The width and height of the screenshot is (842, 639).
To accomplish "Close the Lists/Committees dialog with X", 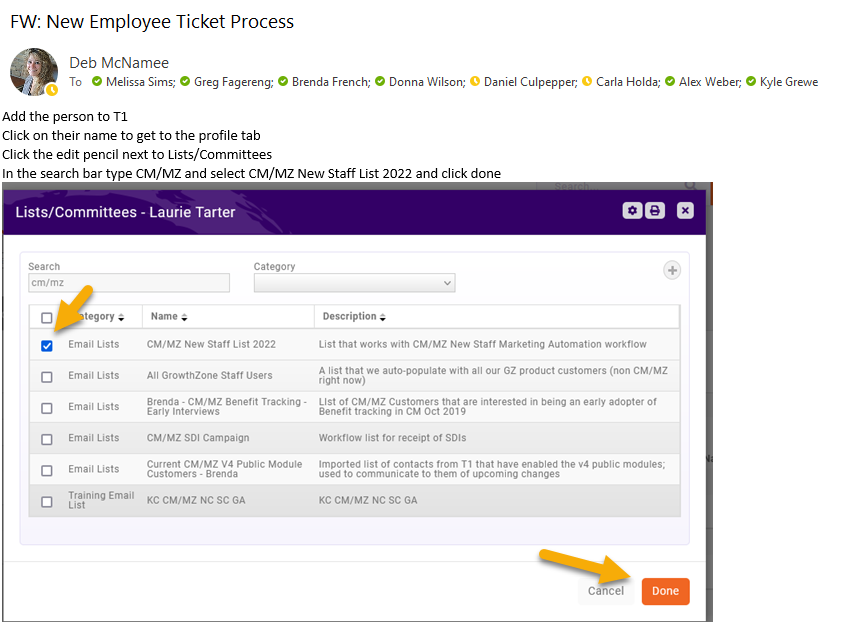I will pos(685,211).
